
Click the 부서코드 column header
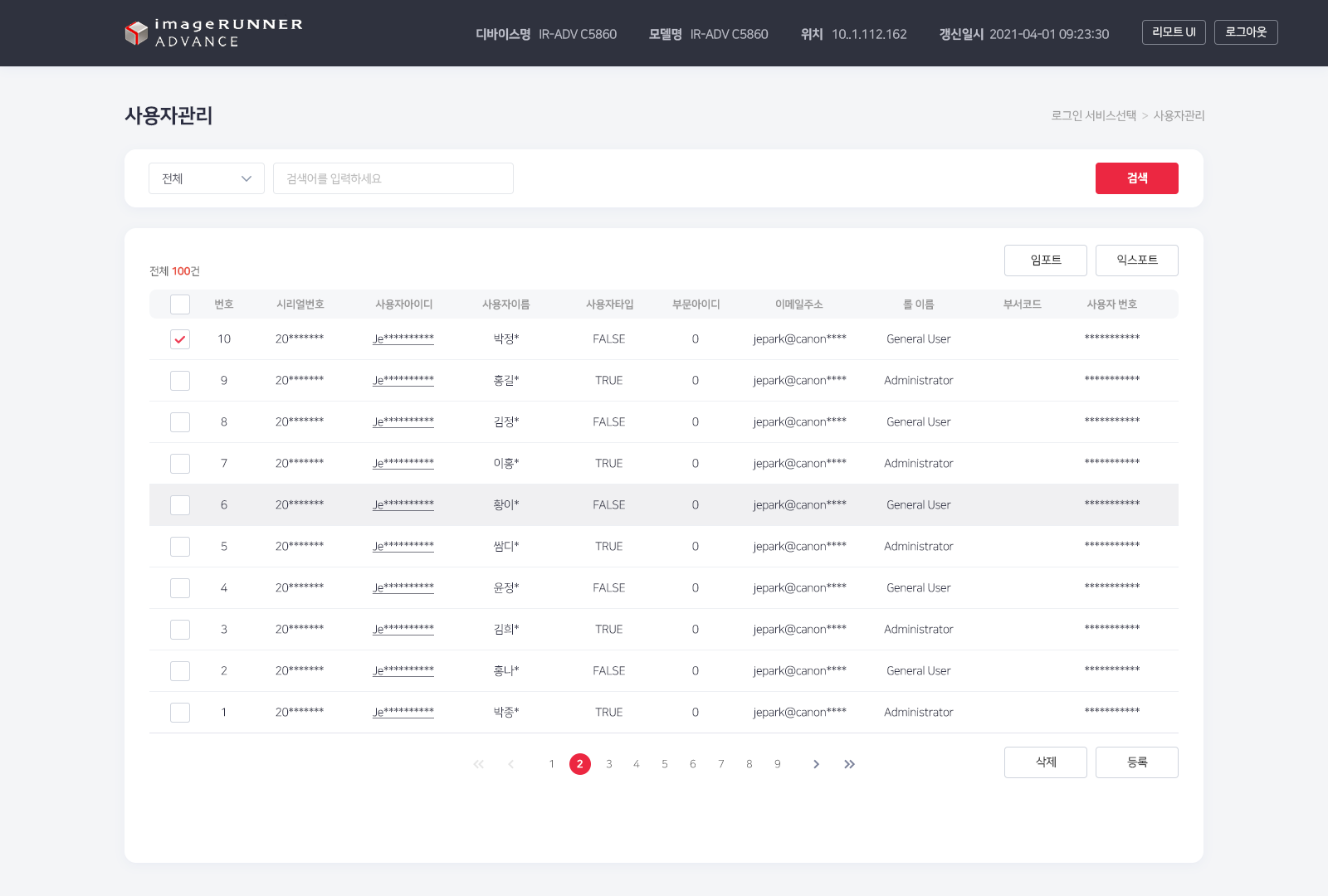1022,304
